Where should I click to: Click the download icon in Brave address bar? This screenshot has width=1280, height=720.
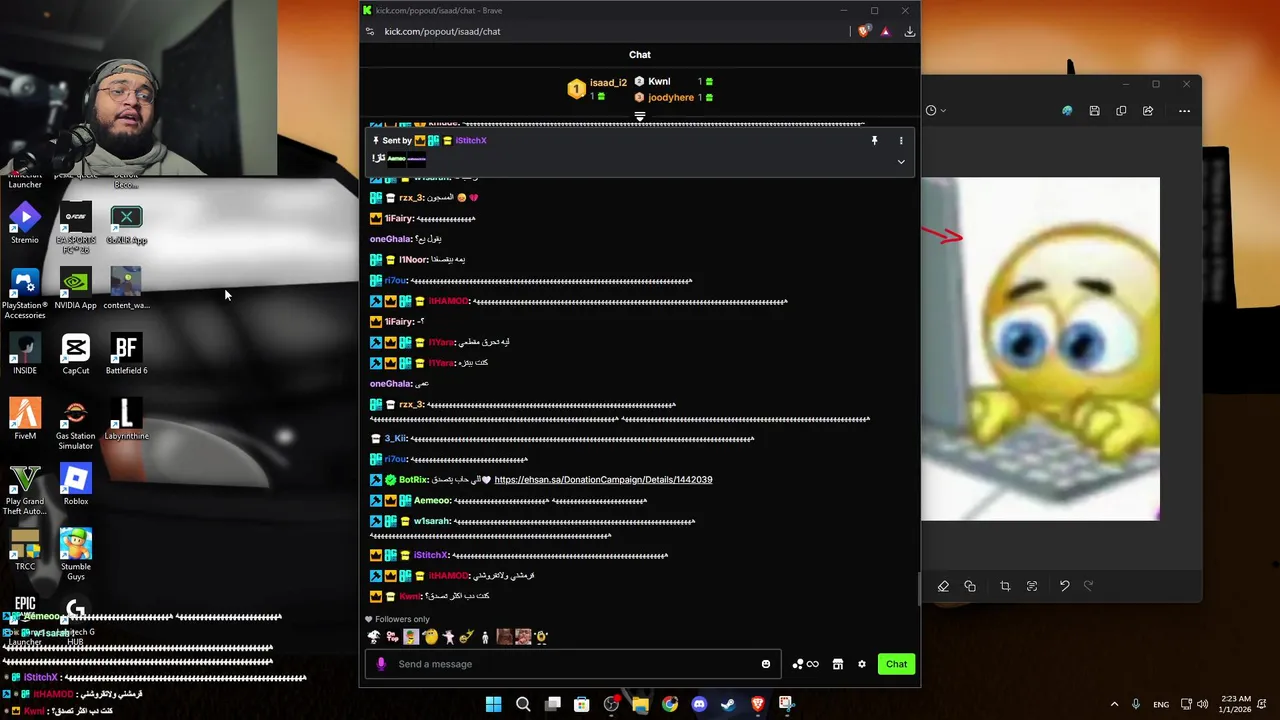pos(909,31)
